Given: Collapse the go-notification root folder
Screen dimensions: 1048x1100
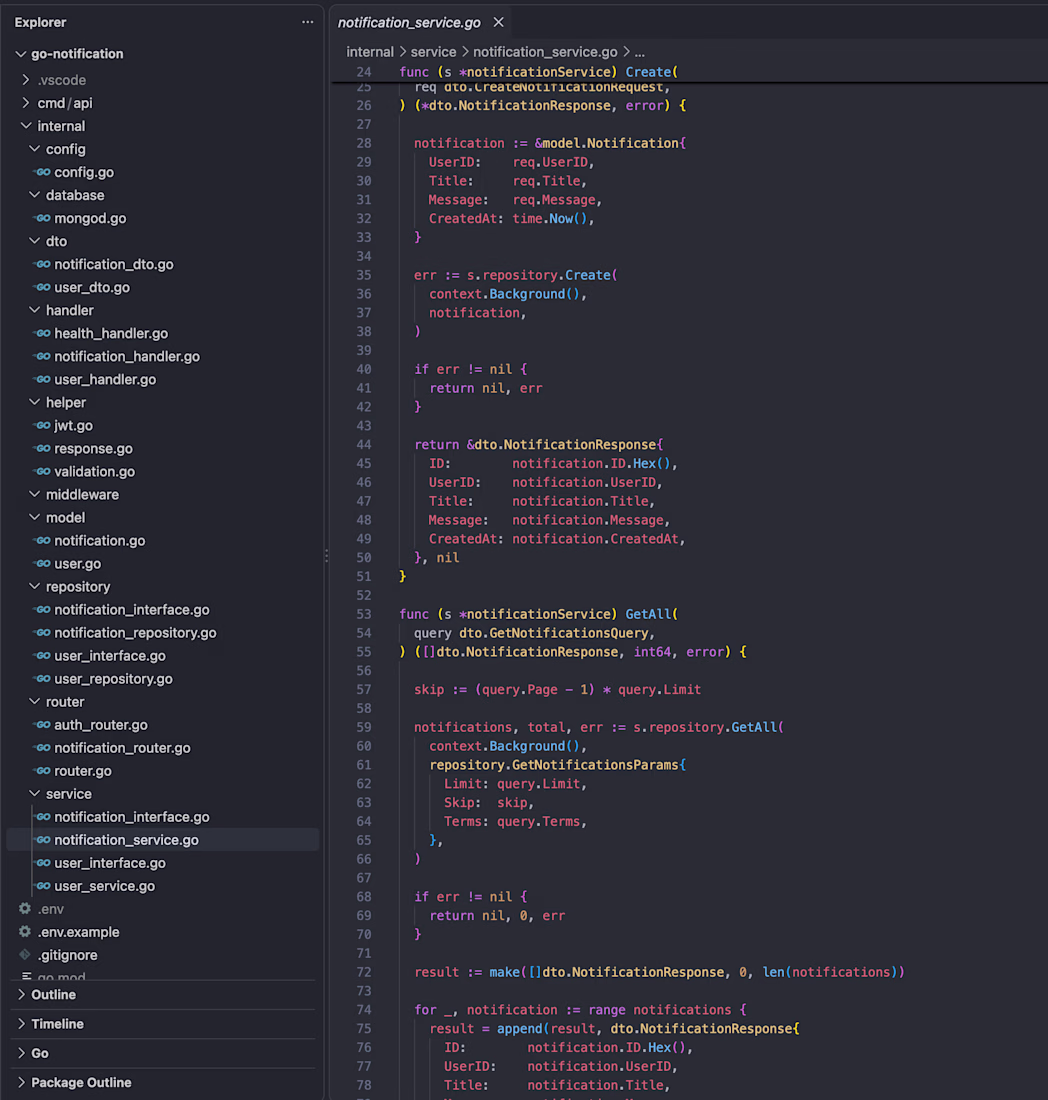Looking at the screenshot, I should coord(20,54).
